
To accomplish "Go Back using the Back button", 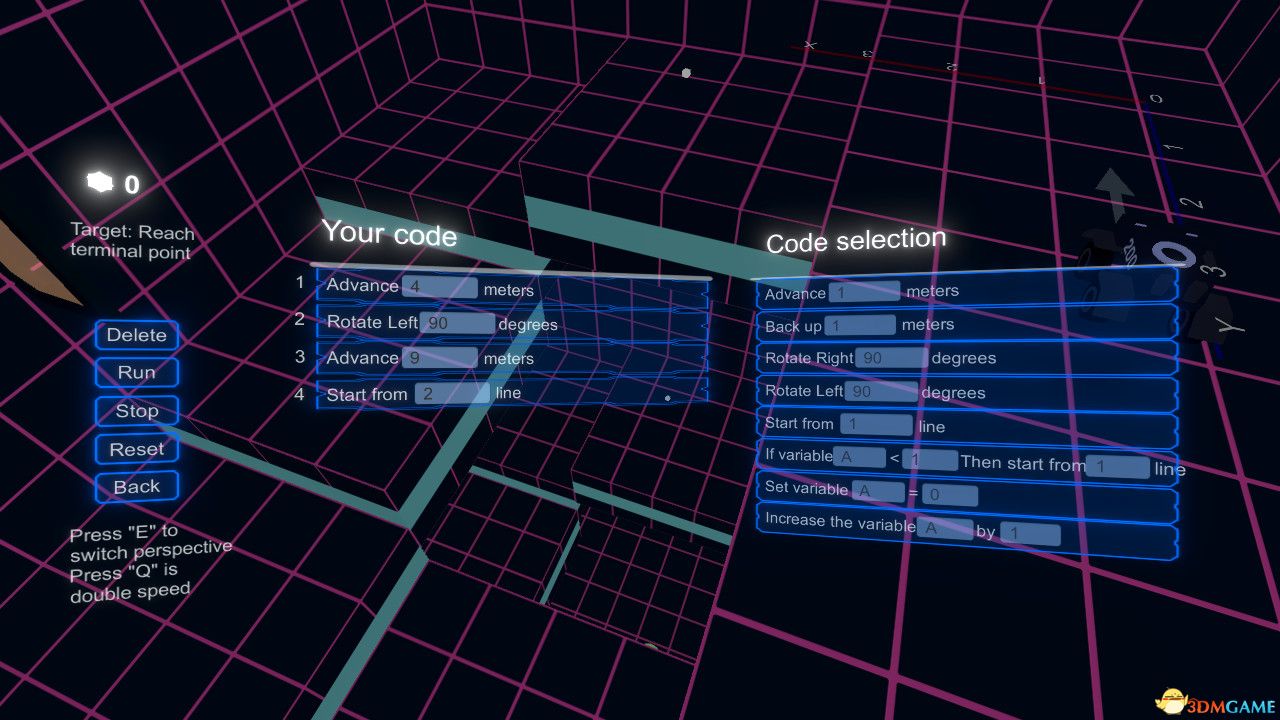I will coord(137,487).
